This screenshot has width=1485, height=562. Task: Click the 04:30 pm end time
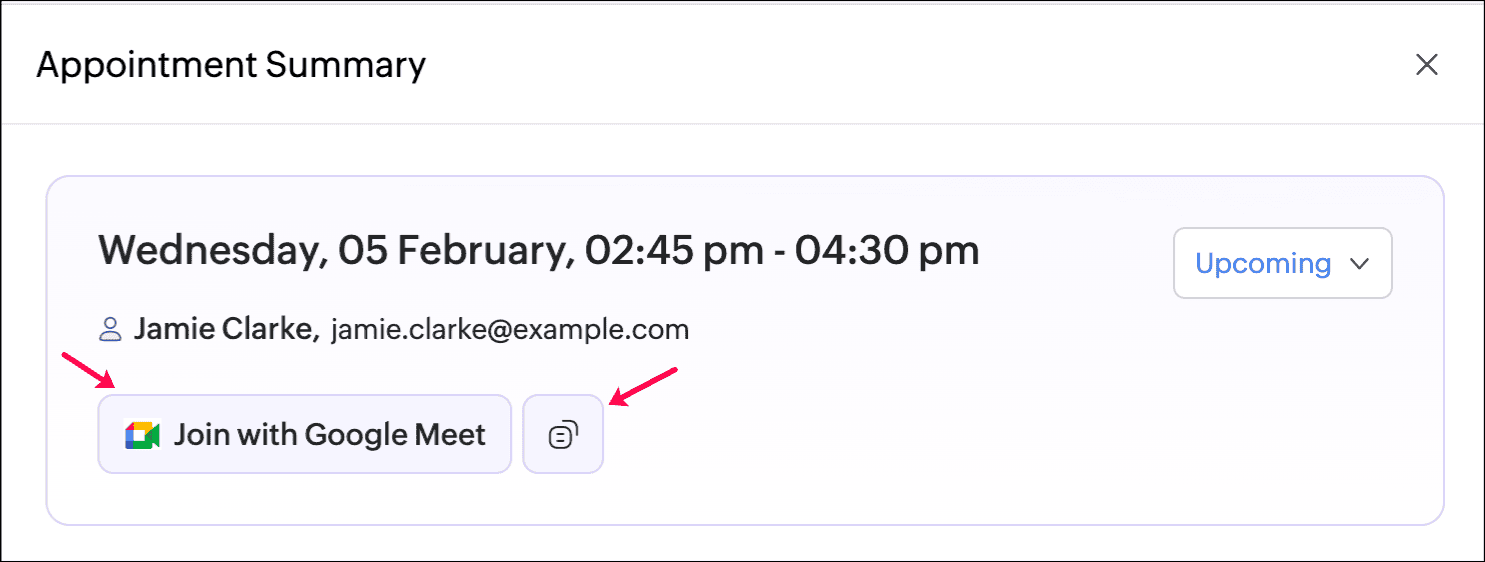887,250
